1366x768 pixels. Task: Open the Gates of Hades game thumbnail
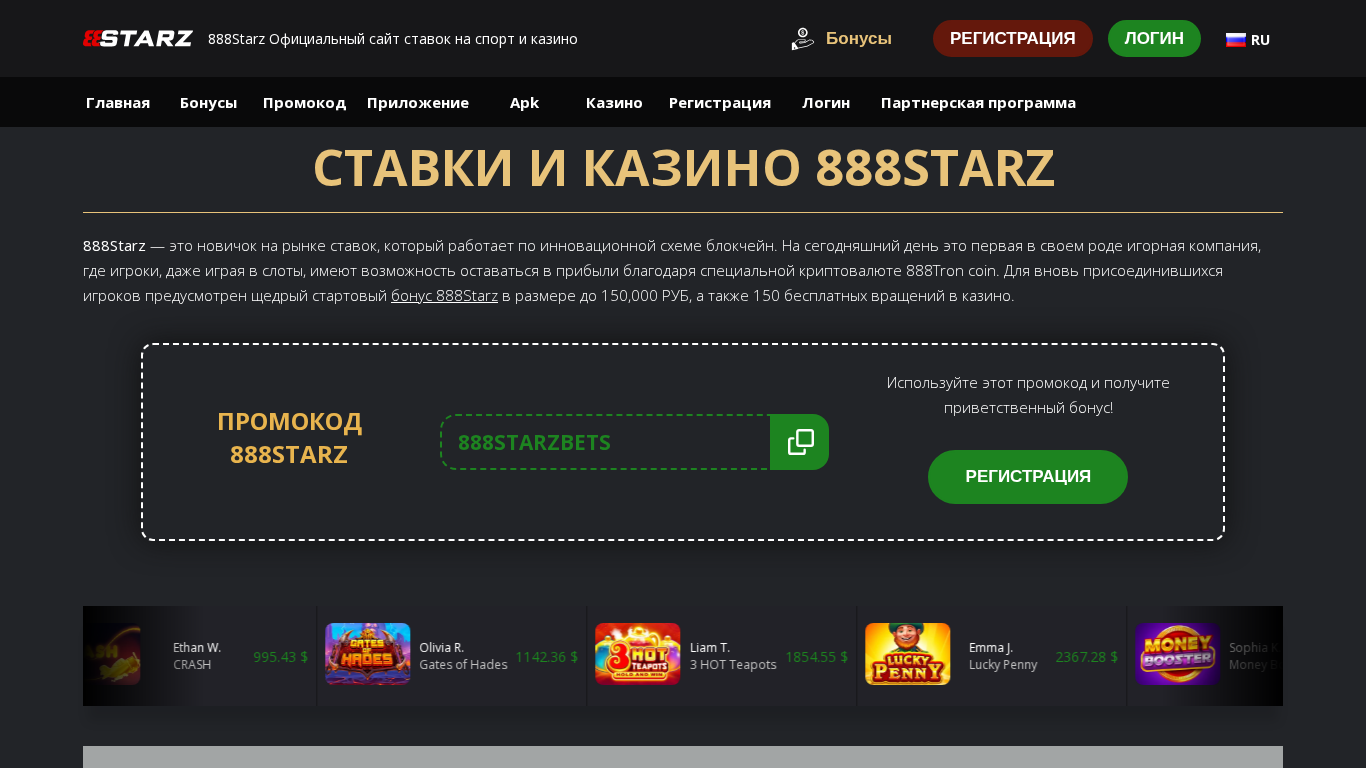tap(367, 654)
